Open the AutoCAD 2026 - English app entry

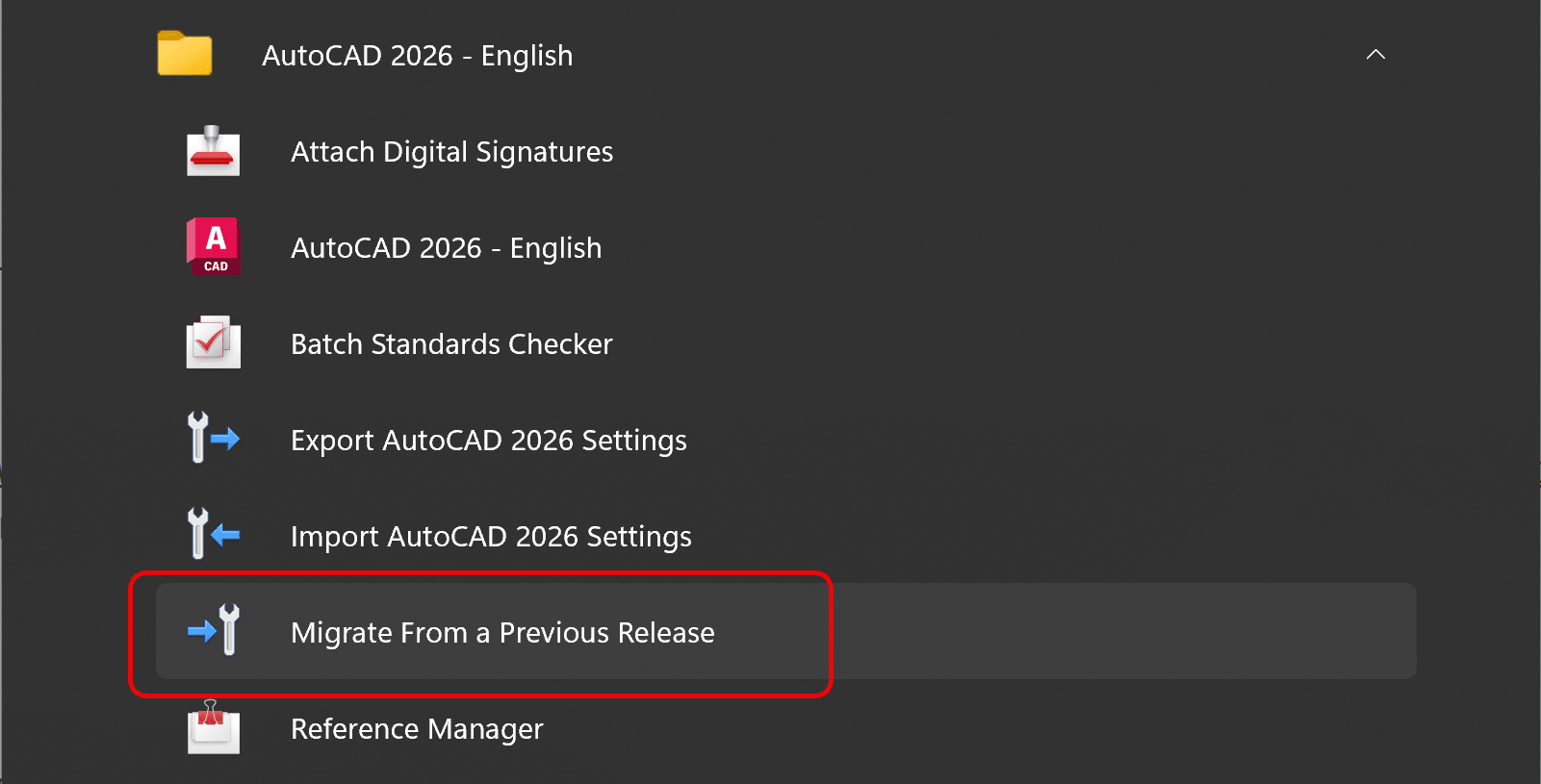[x=446, y=248]
